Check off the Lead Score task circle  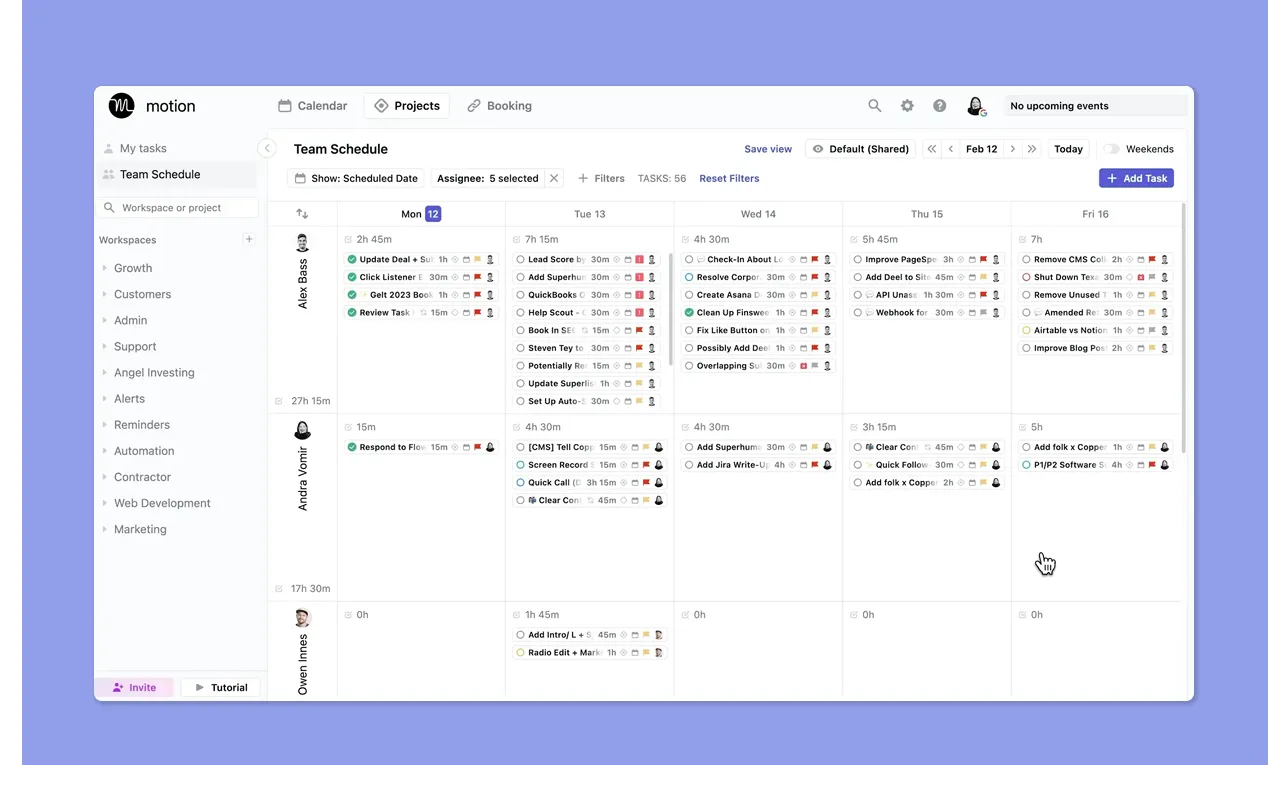tap(519, 259)
